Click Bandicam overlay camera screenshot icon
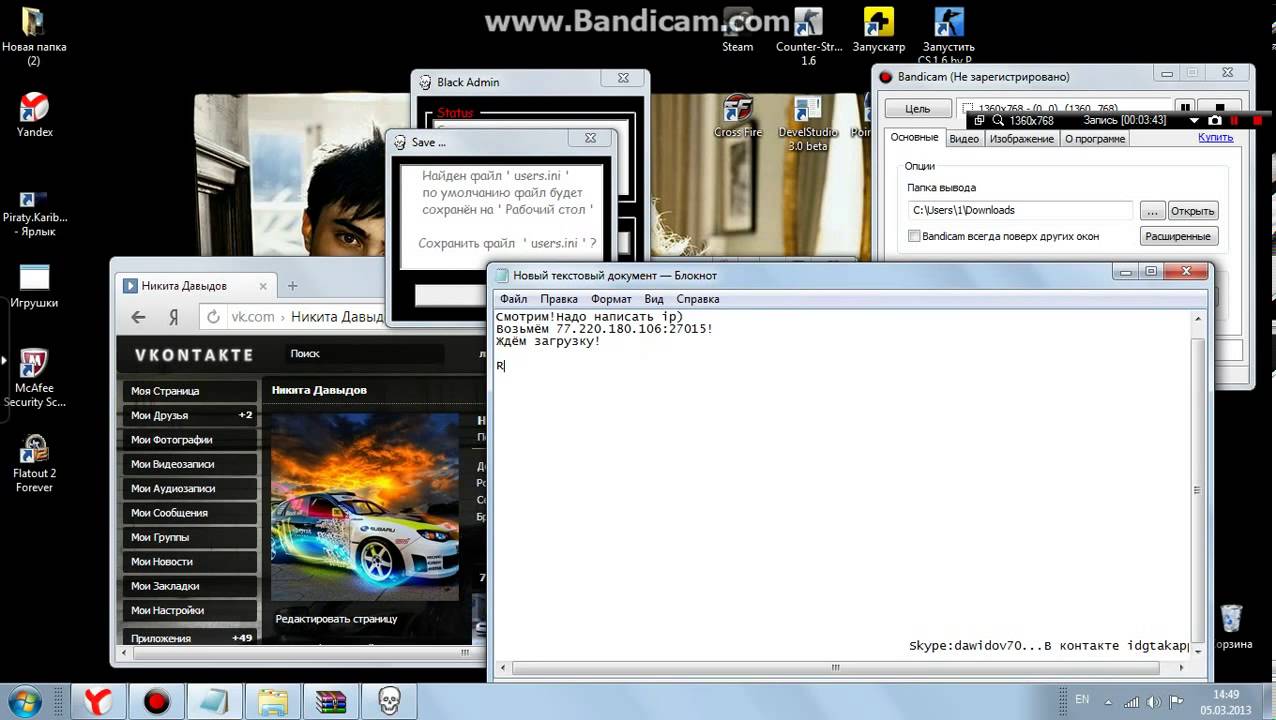Viewport: 1276px width, 720px height. (x=1214, y=120)
